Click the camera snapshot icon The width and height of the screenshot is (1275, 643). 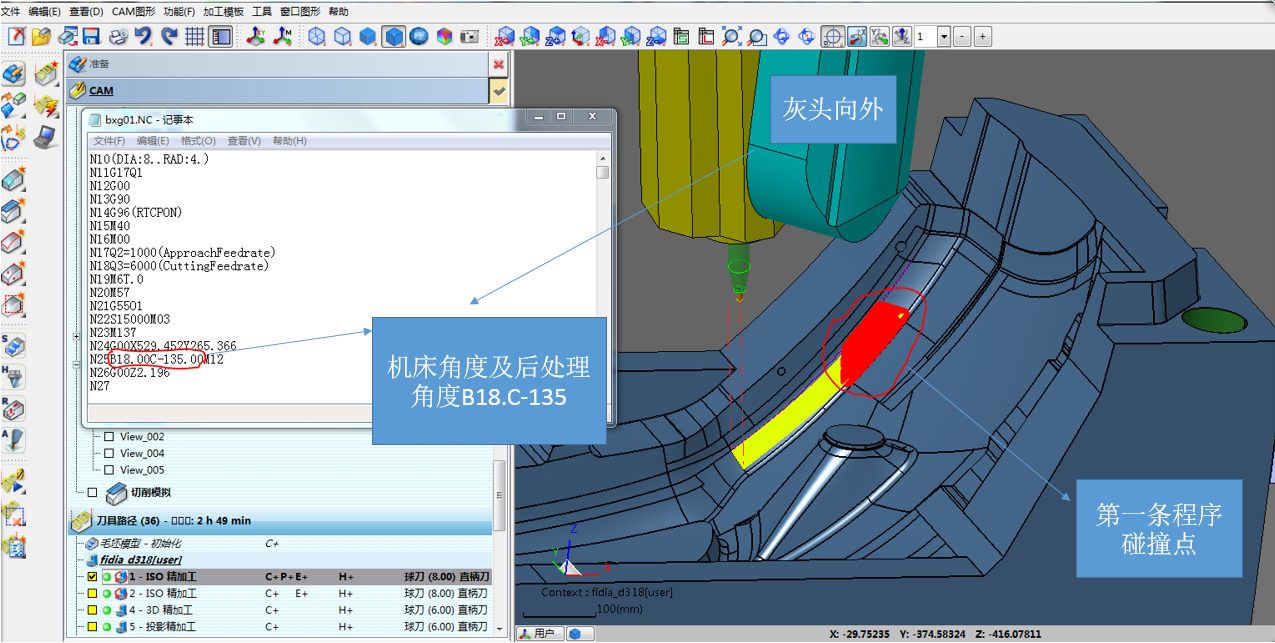pyautogui.click(x=469, y=37)
